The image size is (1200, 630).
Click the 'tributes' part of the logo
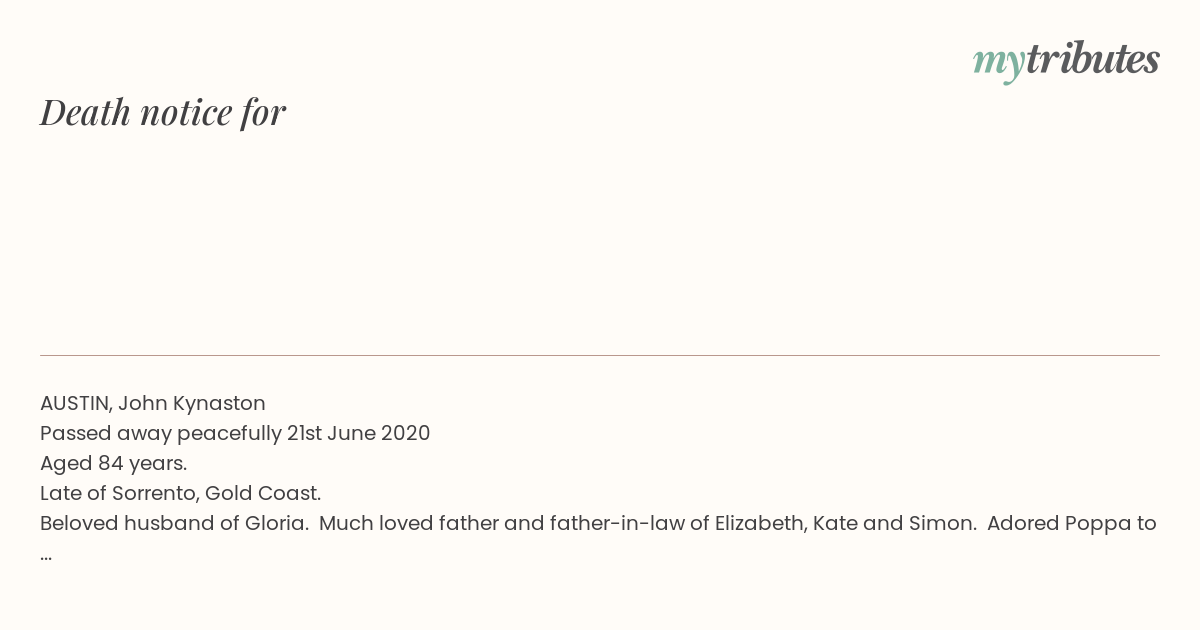click(x=1092, y=59)
